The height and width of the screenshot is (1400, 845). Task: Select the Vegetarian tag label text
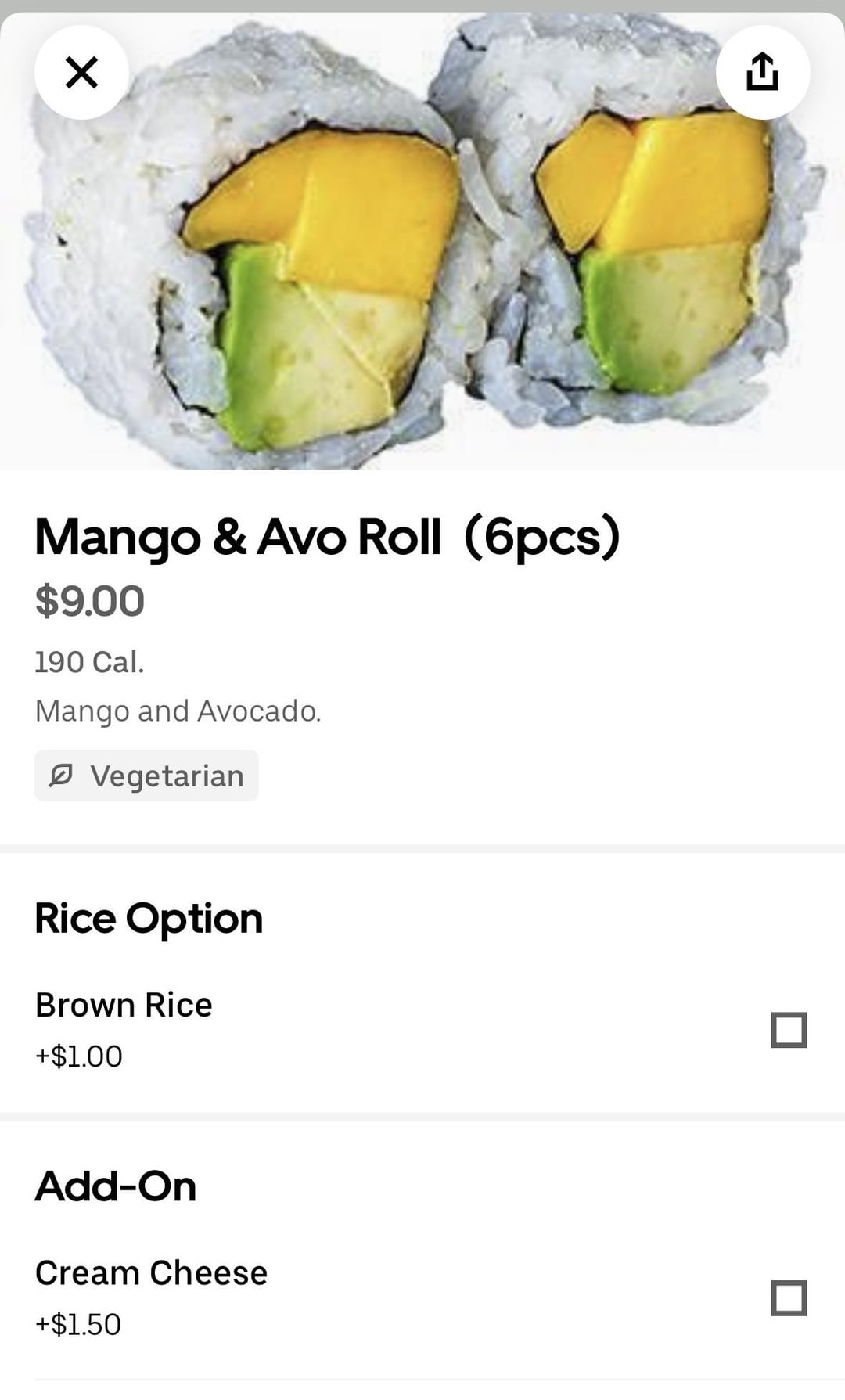(x=167, y=776)
